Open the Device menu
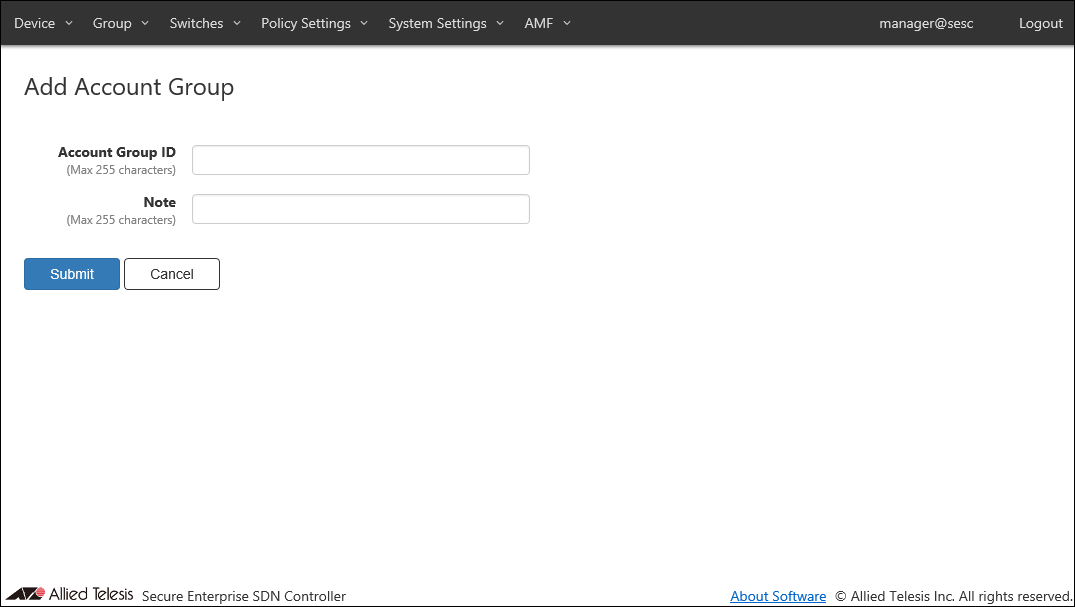Image resolution: width=1075 pixels, height=607 pixels. point(35,23)
